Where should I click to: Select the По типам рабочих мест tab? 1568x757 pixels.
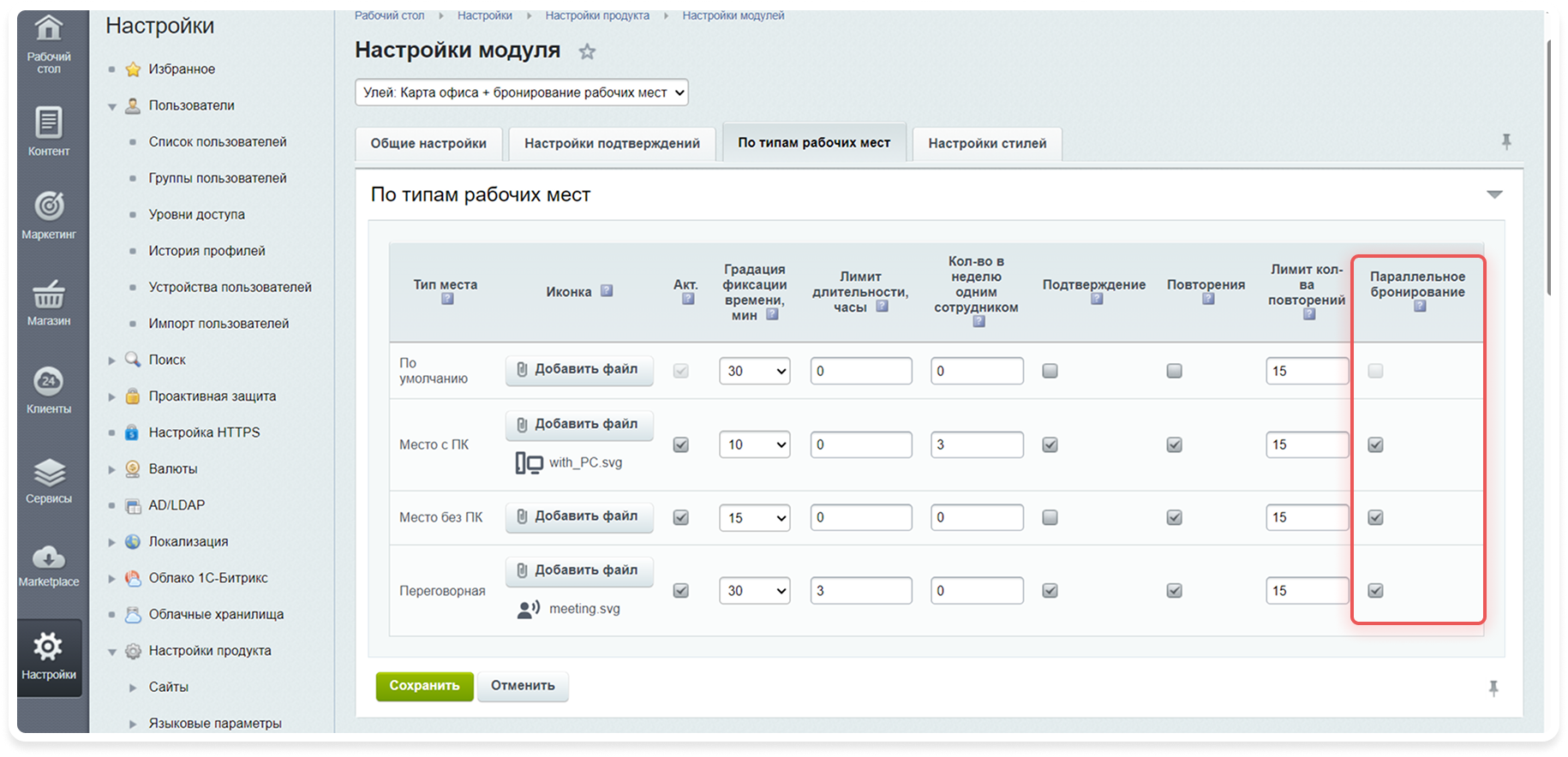(x=814, y=142)
